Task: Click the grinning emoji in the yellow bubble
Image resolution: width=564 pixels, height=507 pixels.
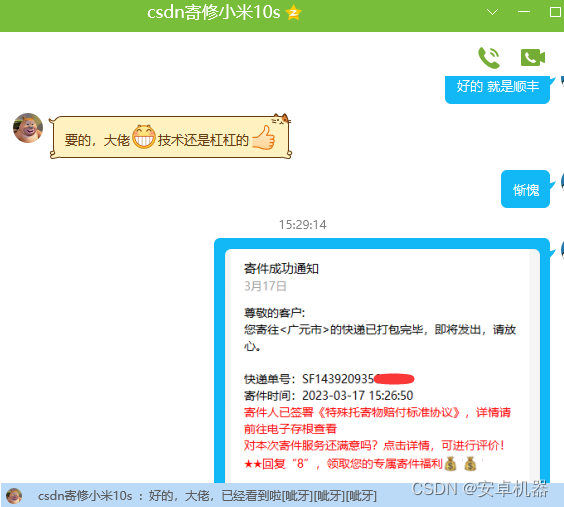Action: 144,137
